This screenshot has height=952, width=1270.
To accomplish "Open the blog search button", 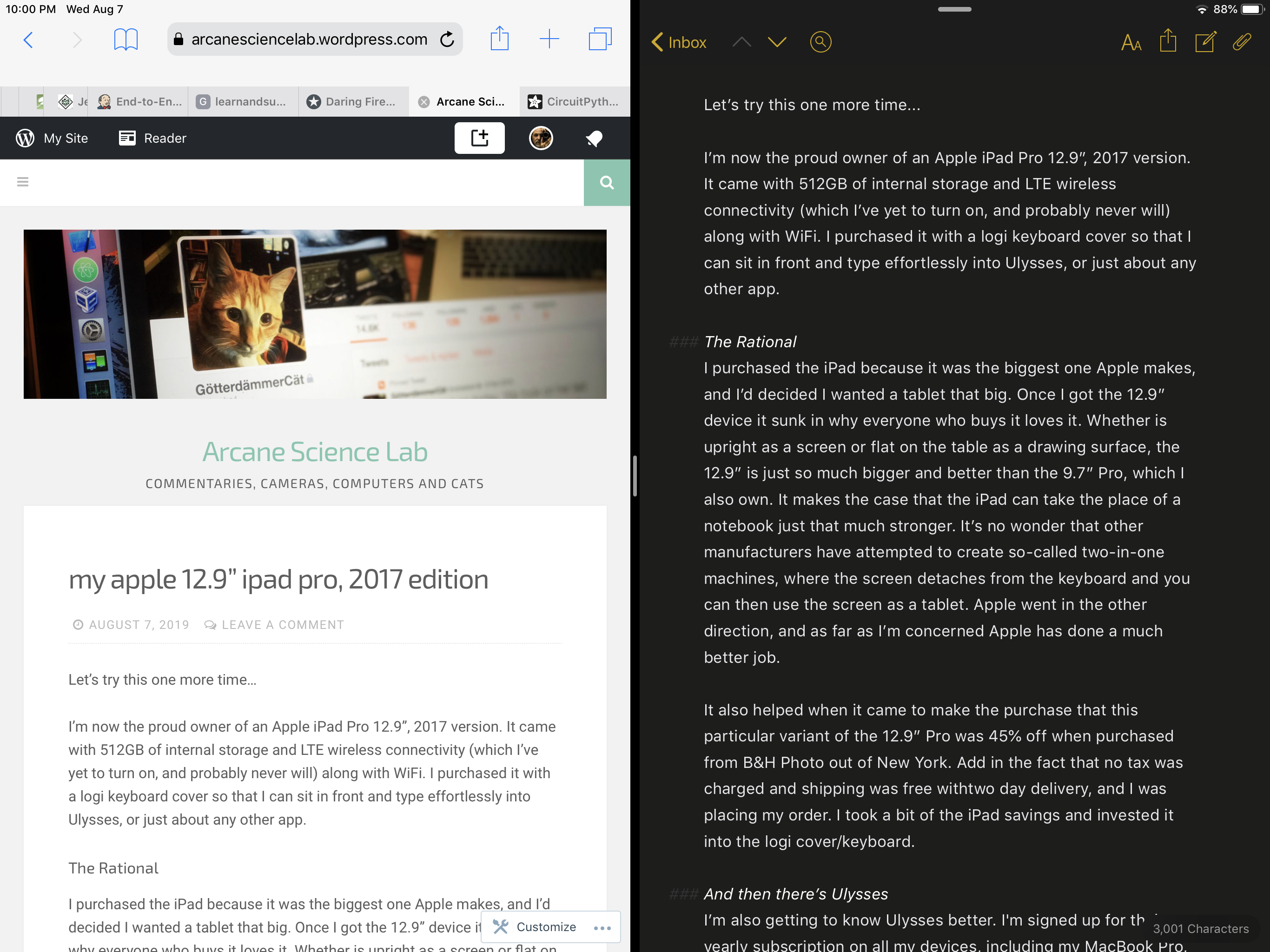I will point(607,183).
